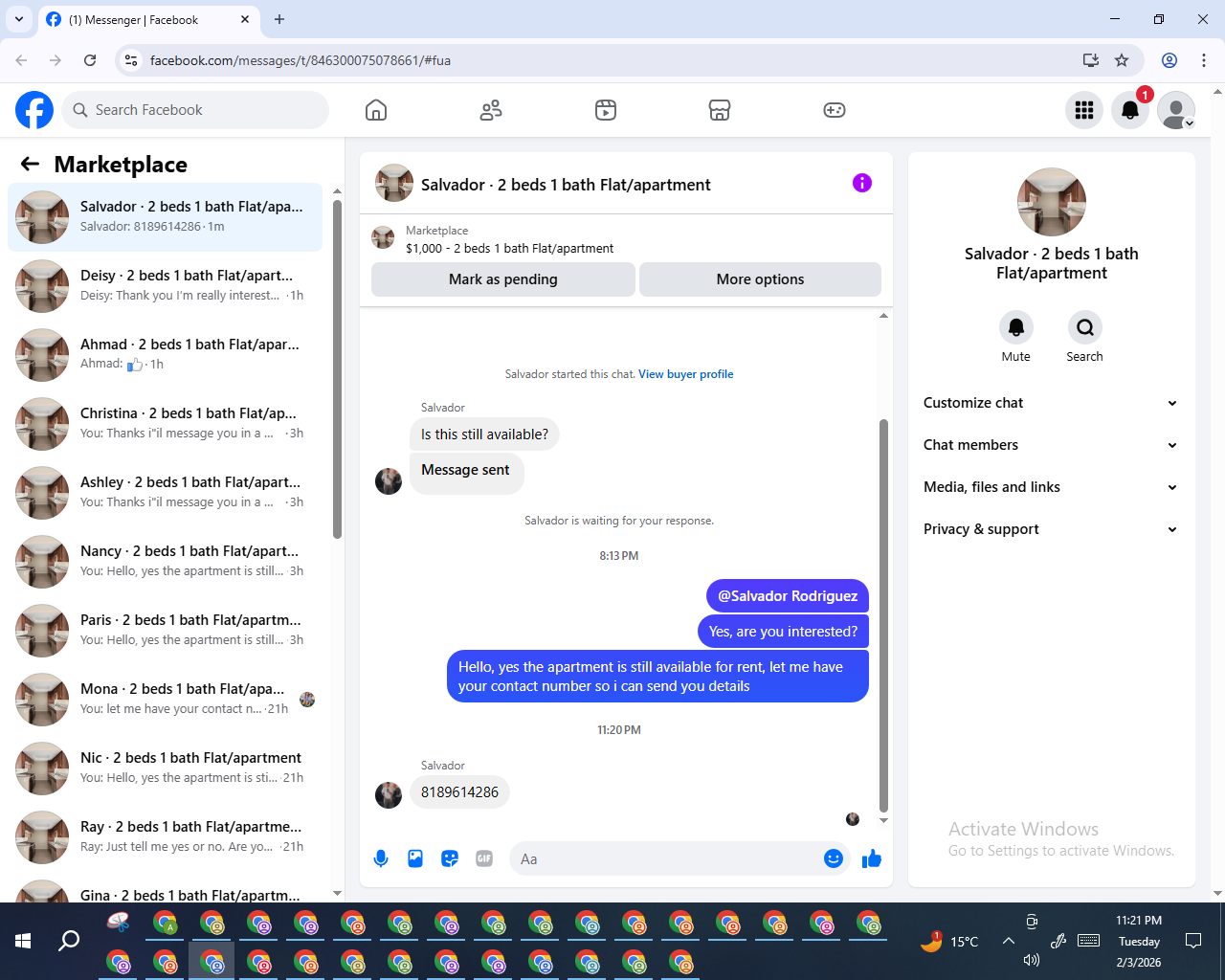The width and height of the screenshot is (1225, 980).
Task: Click the Facebook logo
Action: pyautogui.click(x=34, y=110)
